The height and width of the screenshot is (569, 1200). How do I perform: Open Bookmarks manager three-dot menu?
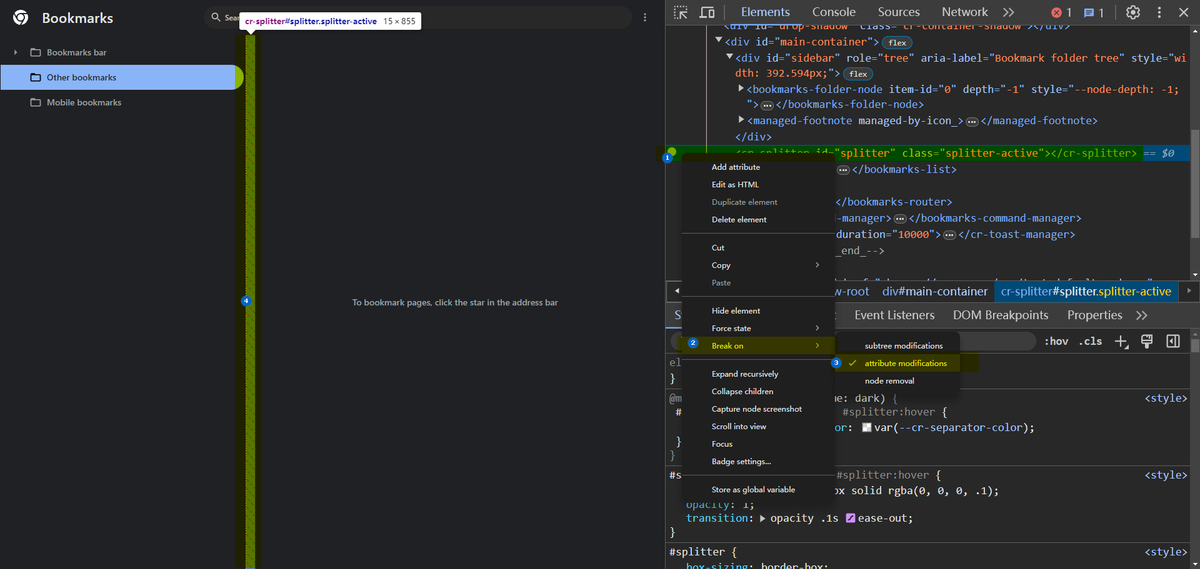tap(646, 18)
